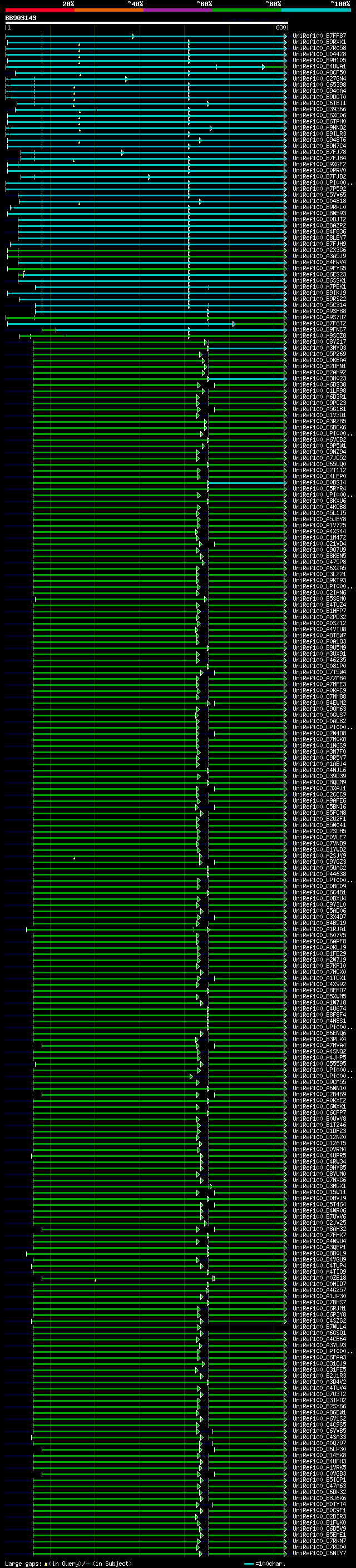Click the red 20% identity legend segment

(39, 10)
